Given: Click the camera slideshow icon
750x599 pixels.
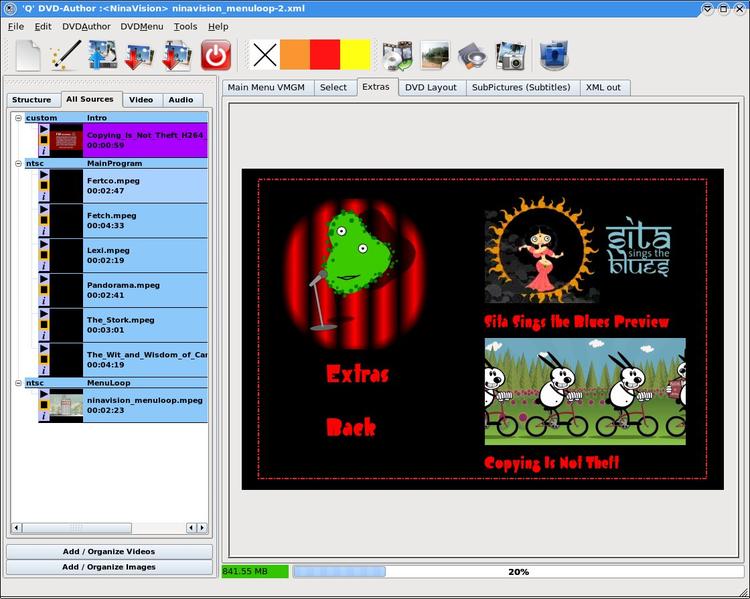Looking at the screenshot, I should [x=510, y=56].
